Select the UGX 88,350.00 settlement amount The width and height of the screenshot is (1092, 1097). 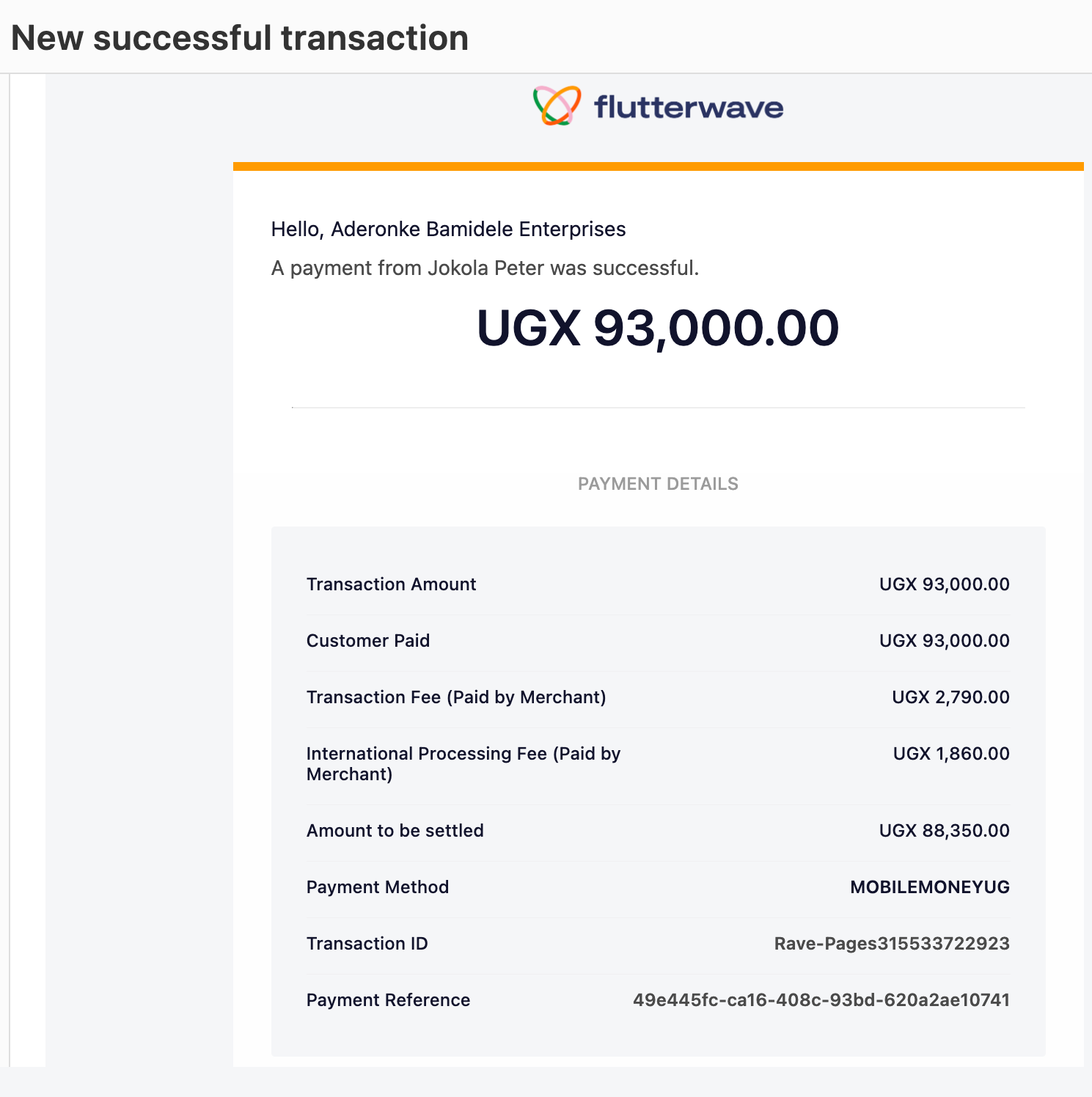pyautogui.click(x=945, y=831)
